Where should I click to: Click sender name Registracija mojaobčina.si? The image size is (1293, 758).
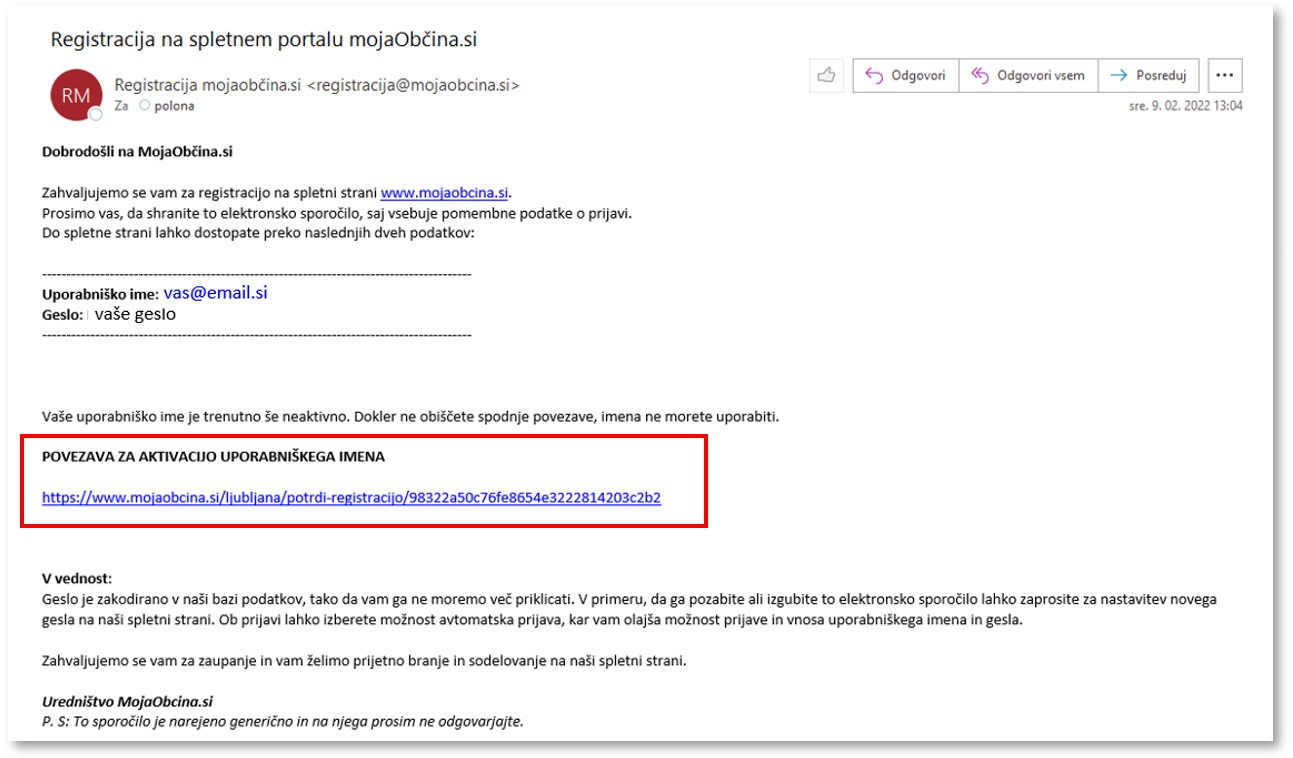pyautogui.click(x=208, y=85)
